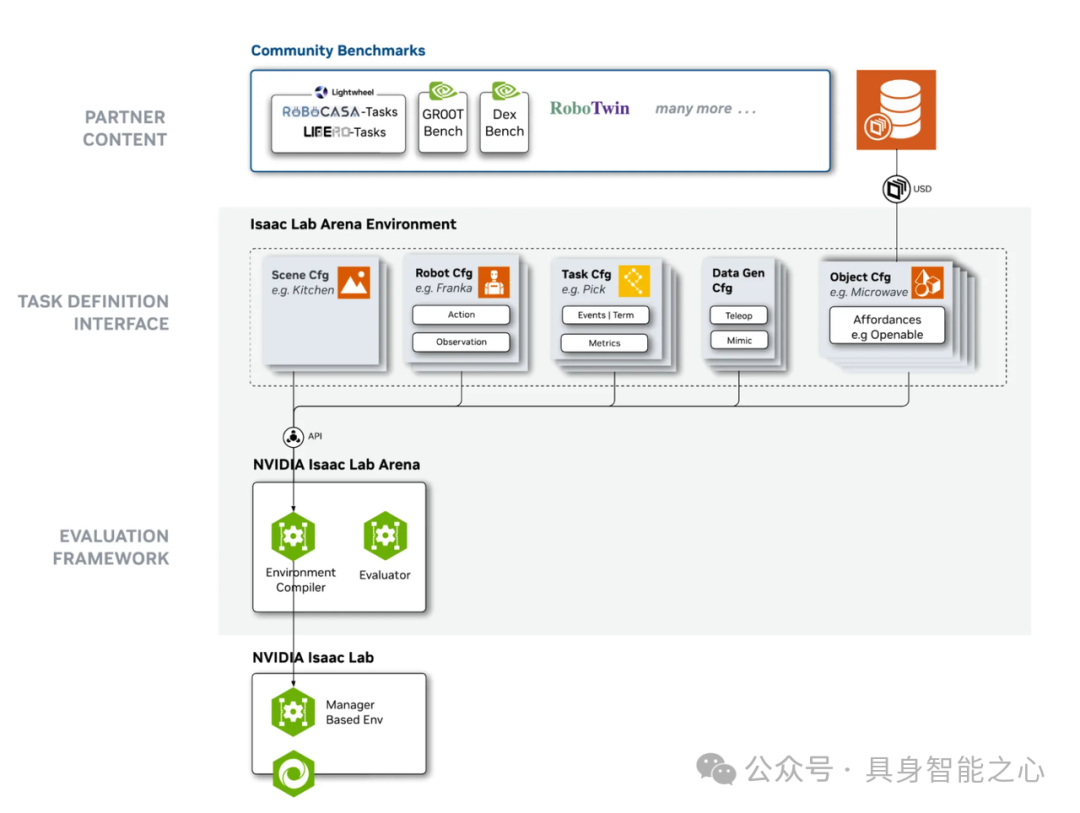The height and width of the screenshot is (813, 1080).
Task: Select the Object Cfg shapes icon
Action: coord(926,283)
